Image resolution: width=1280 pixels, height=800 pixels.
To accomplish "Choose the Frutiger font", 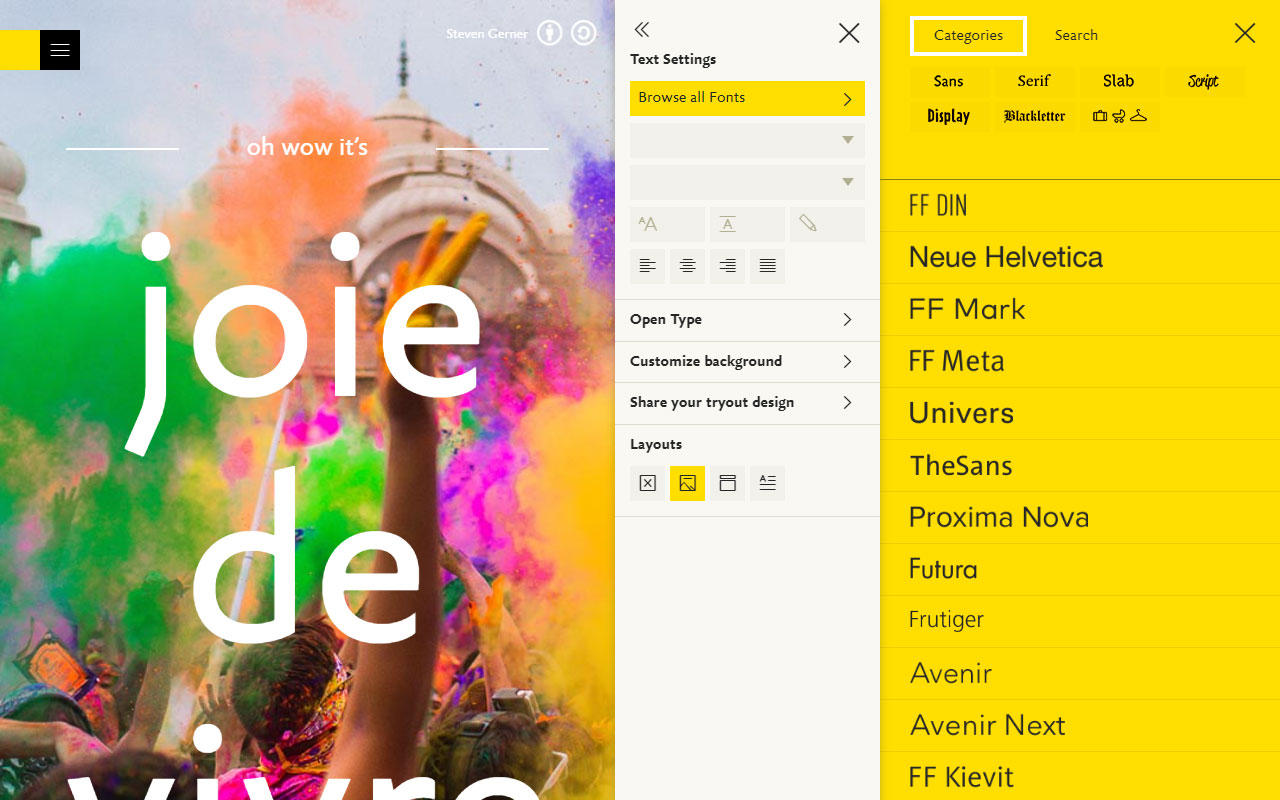I will 1080,622.
